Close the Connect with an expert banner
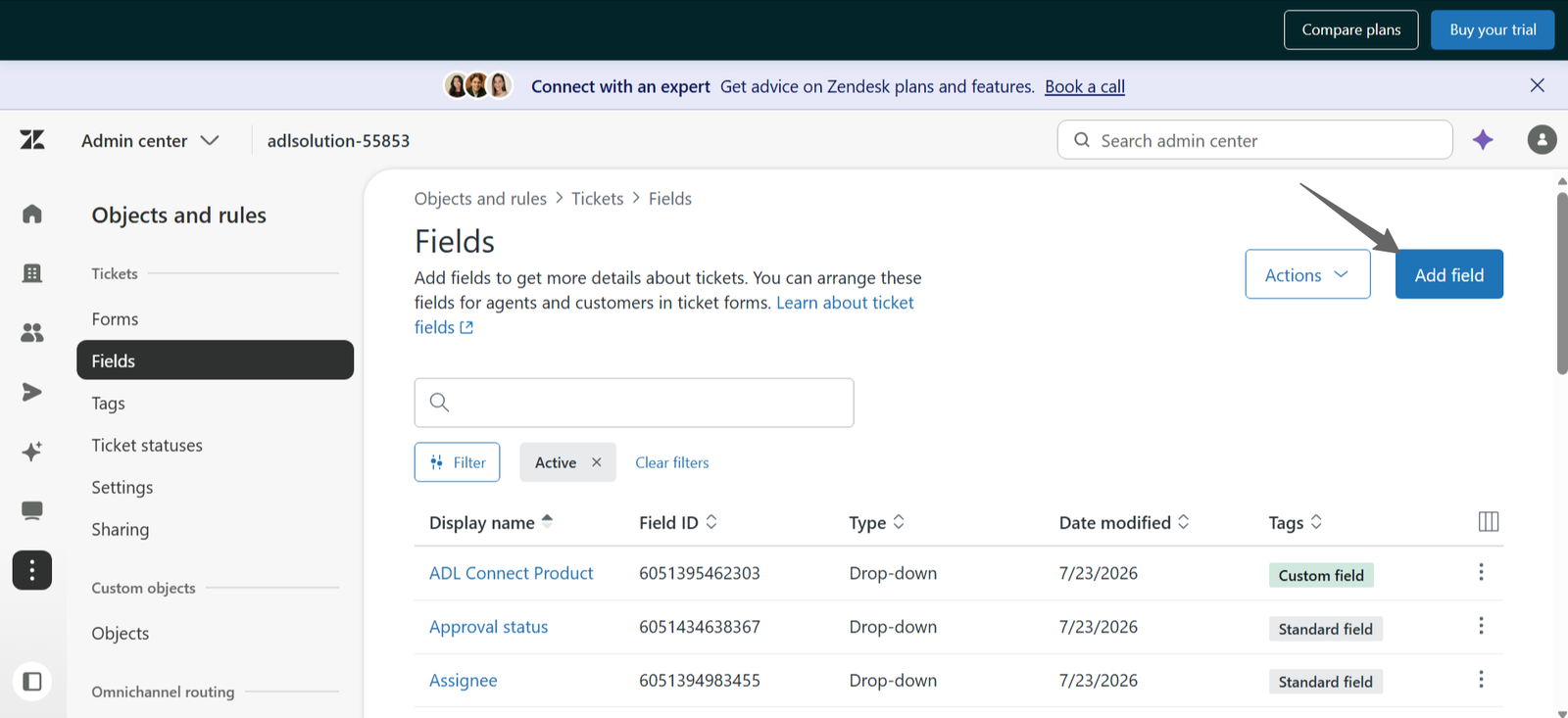This screenshot has height=718, width=1568. (1537, 85)
